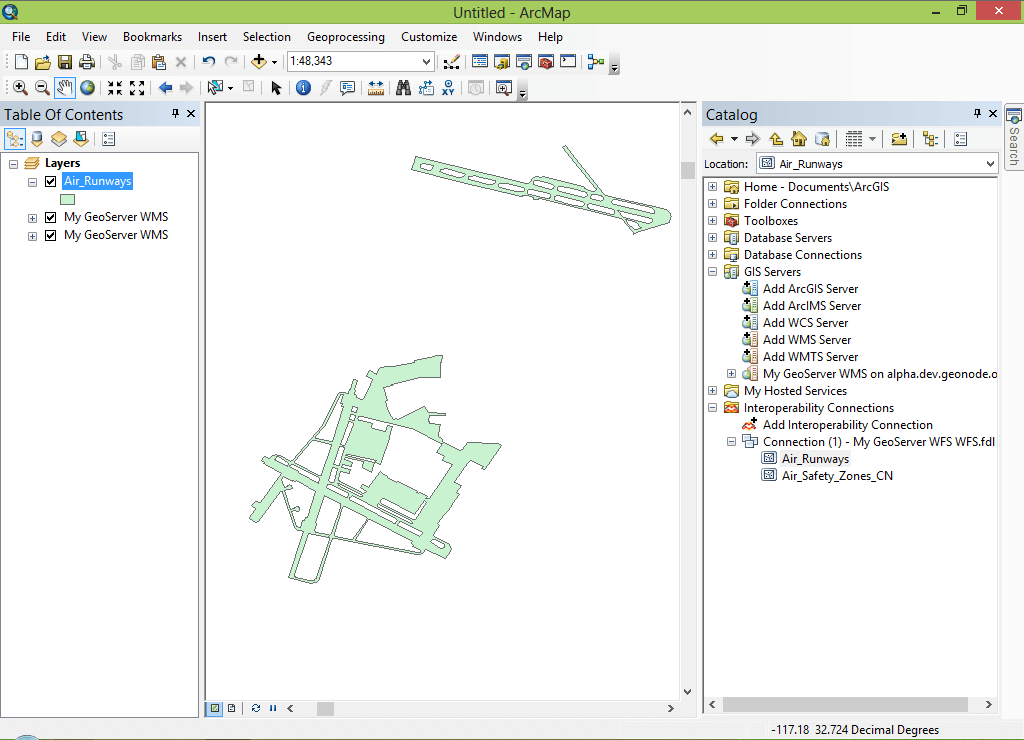Open the Geoprocessing menu
Screen dimensions: 1024x740
point(346,37)
